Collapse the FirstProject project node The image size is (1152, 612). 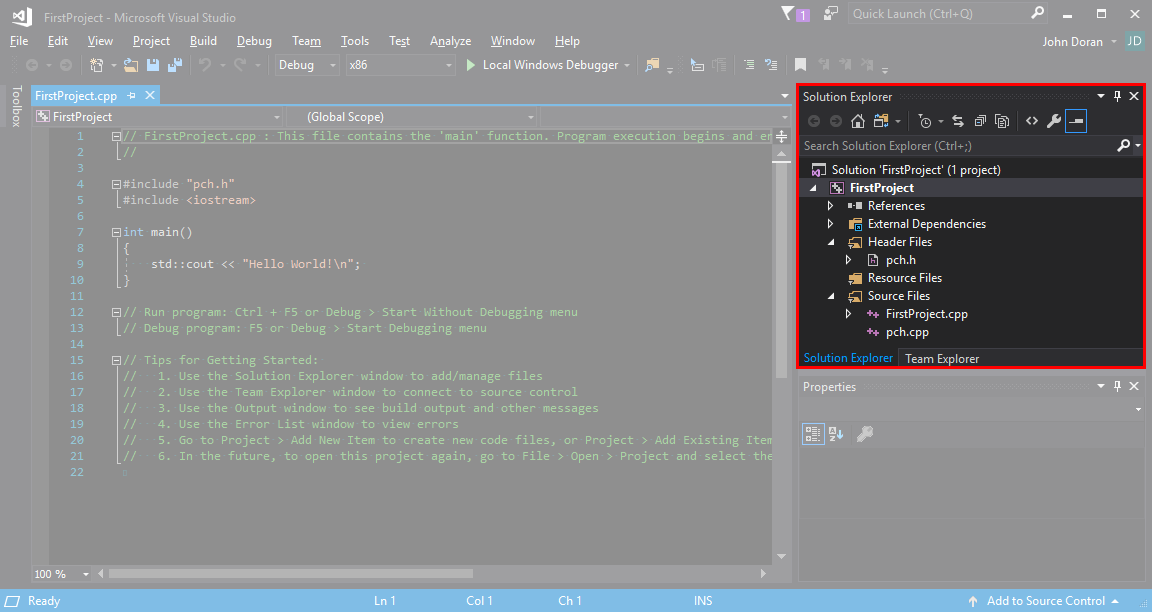813,188
